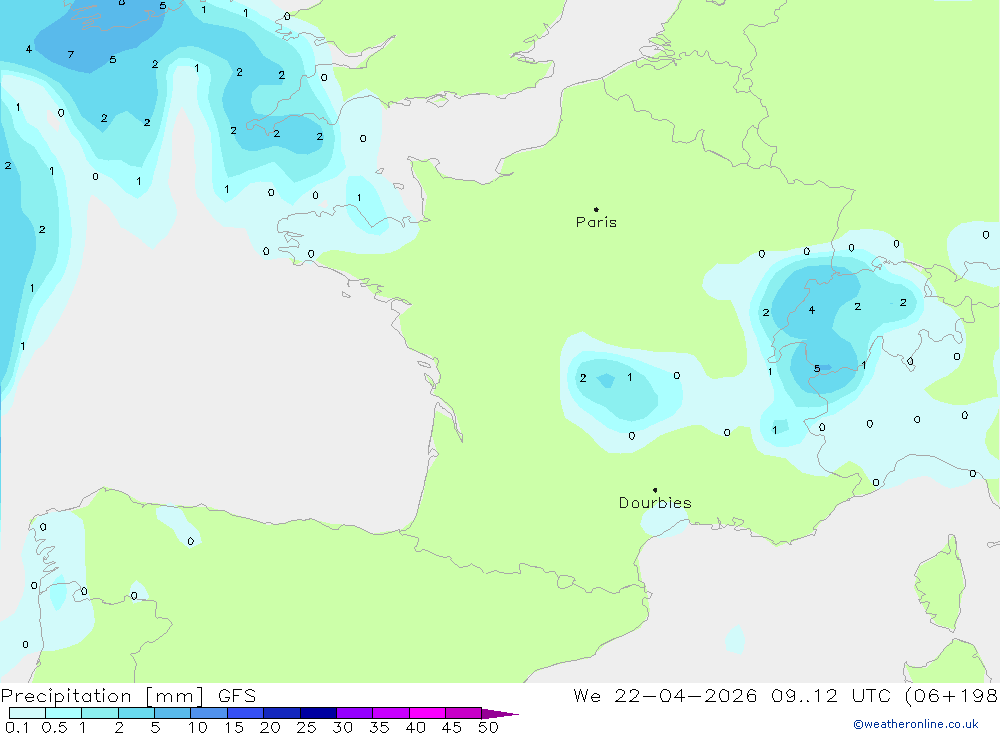Screen dimensions: 1000x733
Task: Click the legend value '20'
Action: click(270, 727)
